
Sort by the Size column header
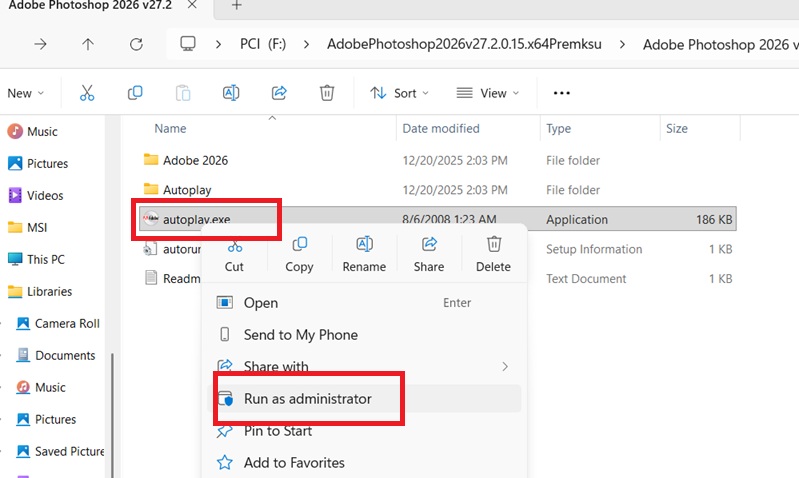[x=677, y=128]
